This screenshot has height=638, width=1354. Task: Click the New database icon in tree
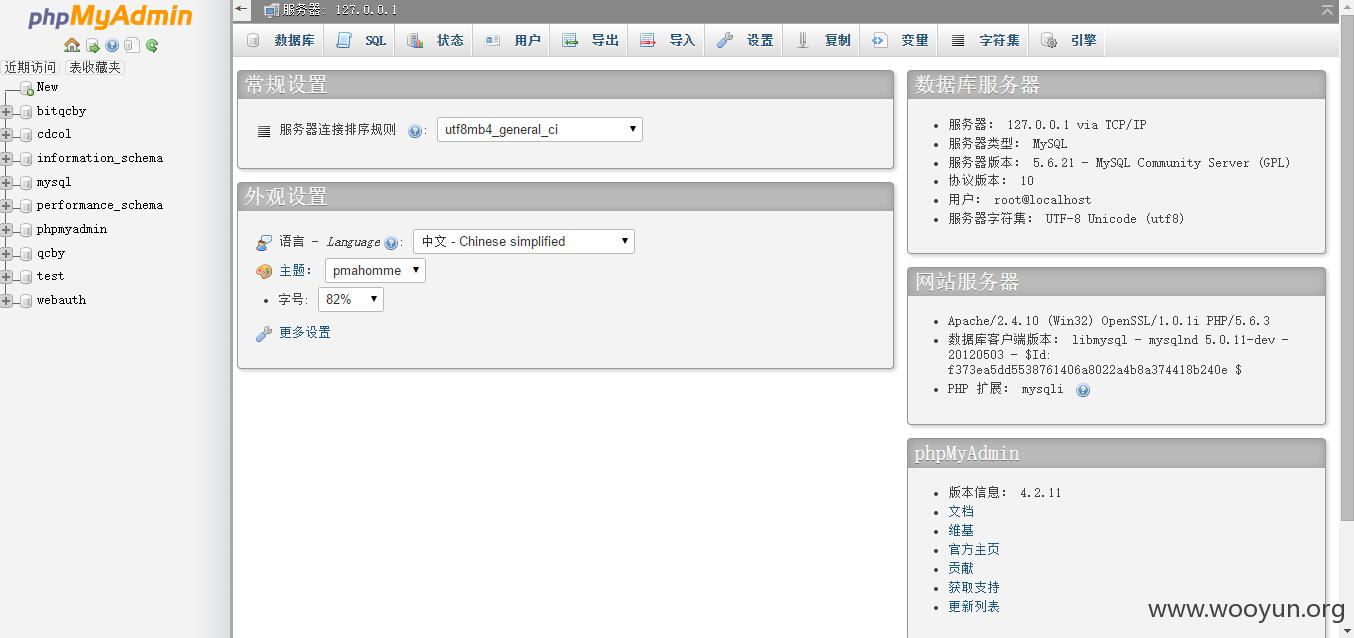(x=27, y=88)
